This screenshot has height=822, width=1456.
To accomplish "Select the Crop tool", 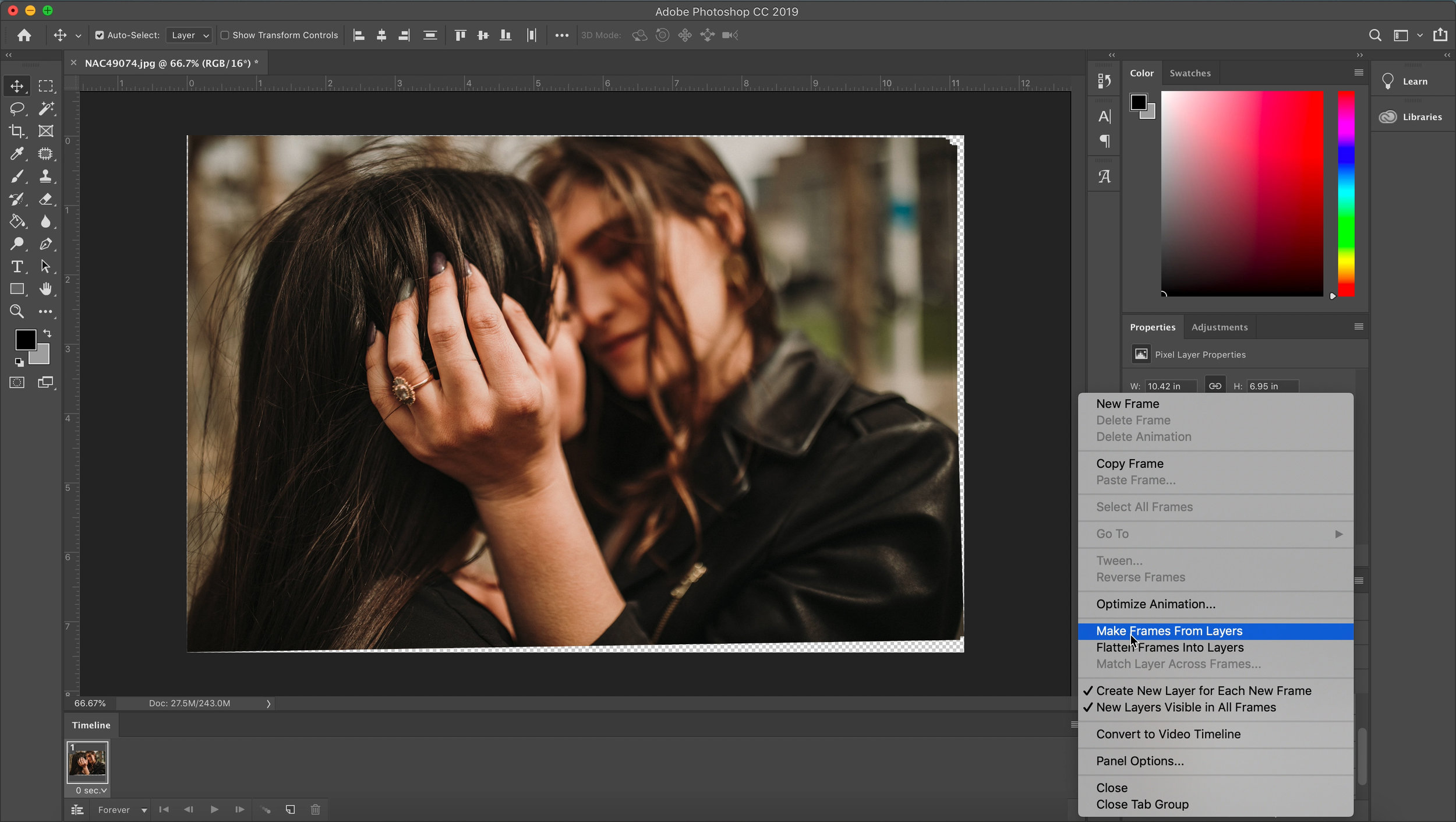I will tap(17, 131).
